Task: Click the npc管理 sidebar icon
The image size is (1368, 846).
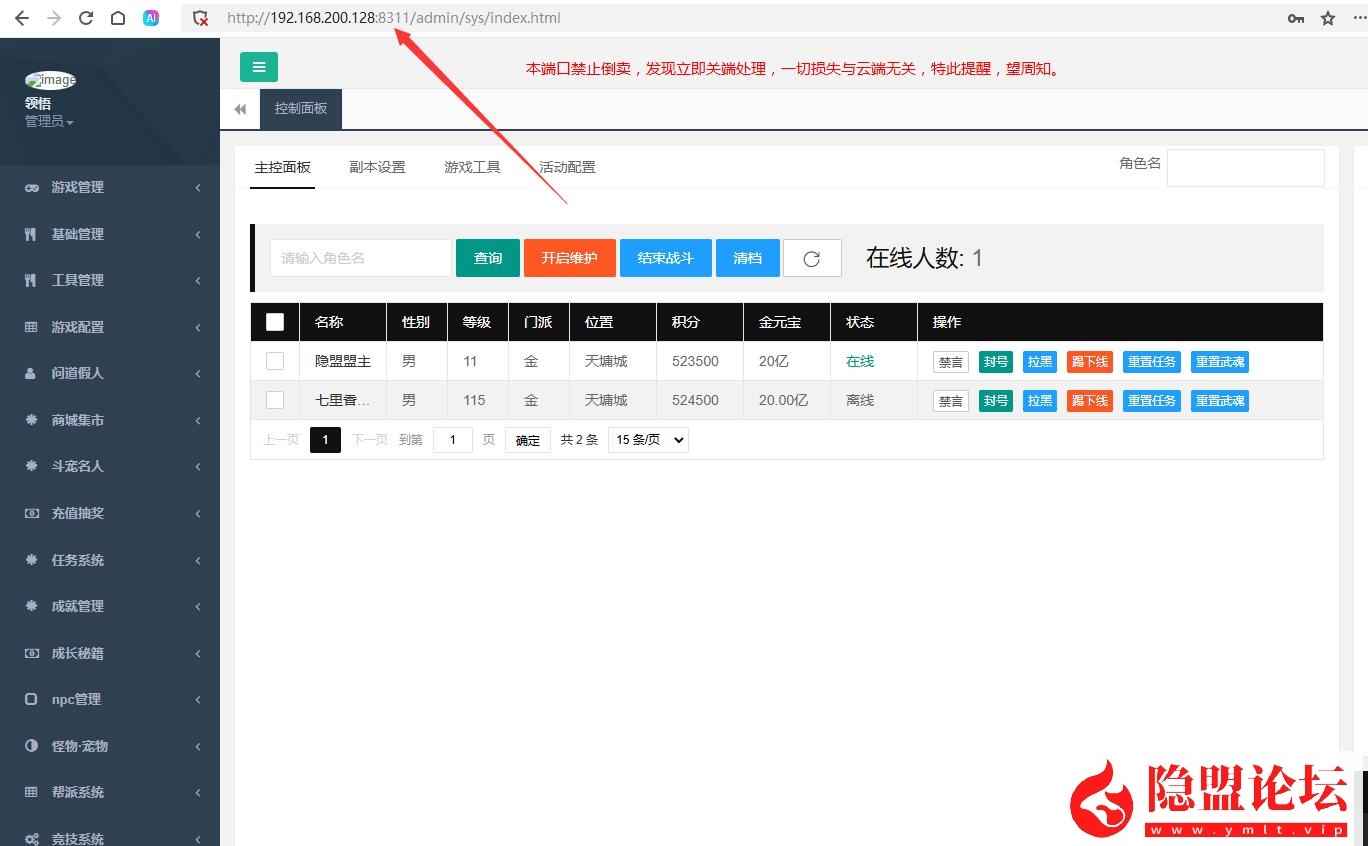Action: point(30,699)
